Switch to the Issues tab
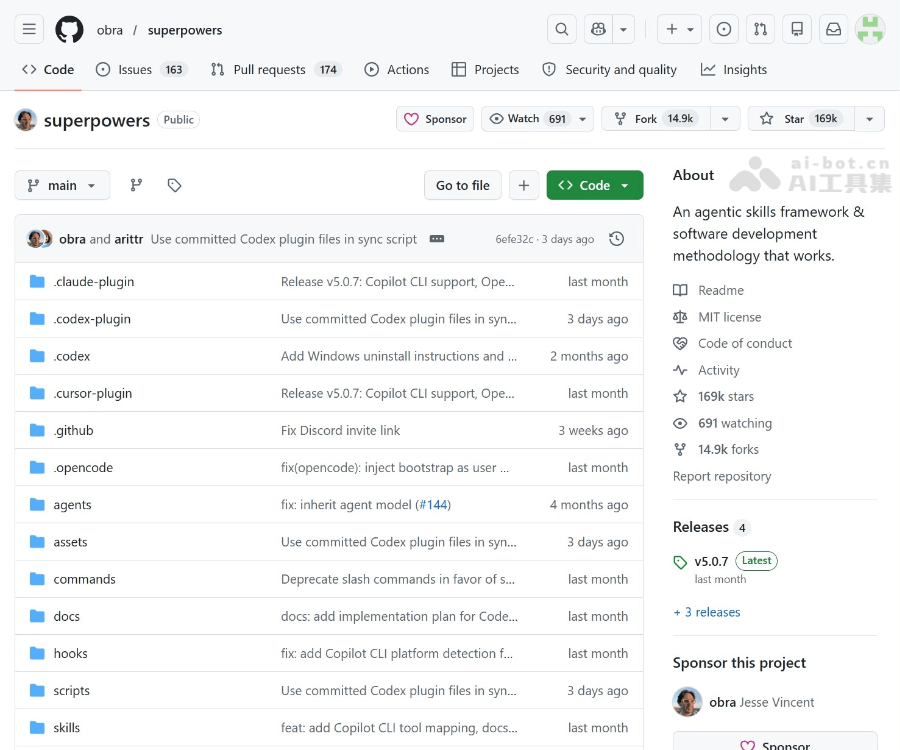900x750 pixels. (142, 69)
